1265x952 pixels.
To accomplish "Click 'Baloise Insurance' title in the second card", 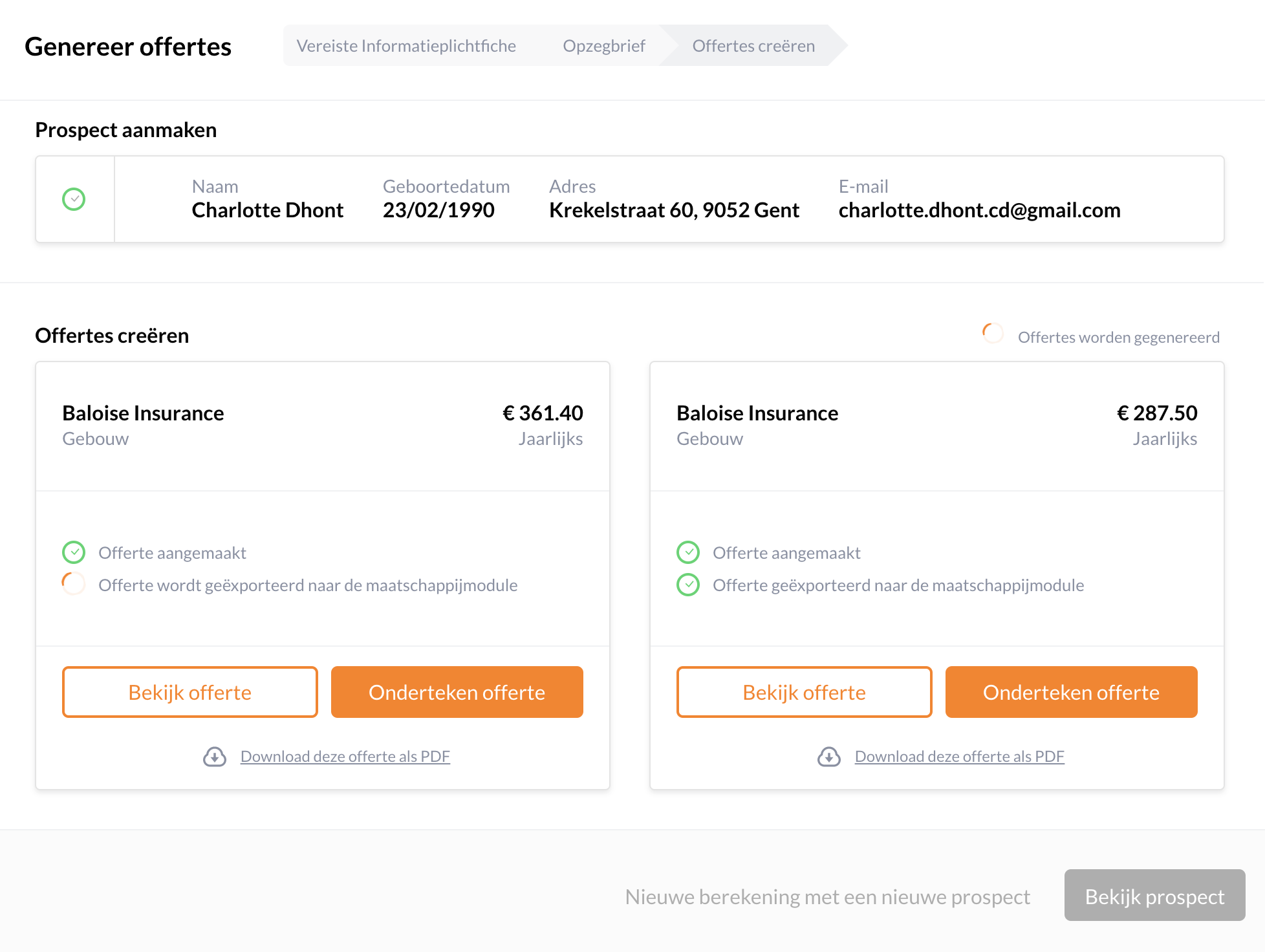I will pyautogui.click(x=757, y=413).
